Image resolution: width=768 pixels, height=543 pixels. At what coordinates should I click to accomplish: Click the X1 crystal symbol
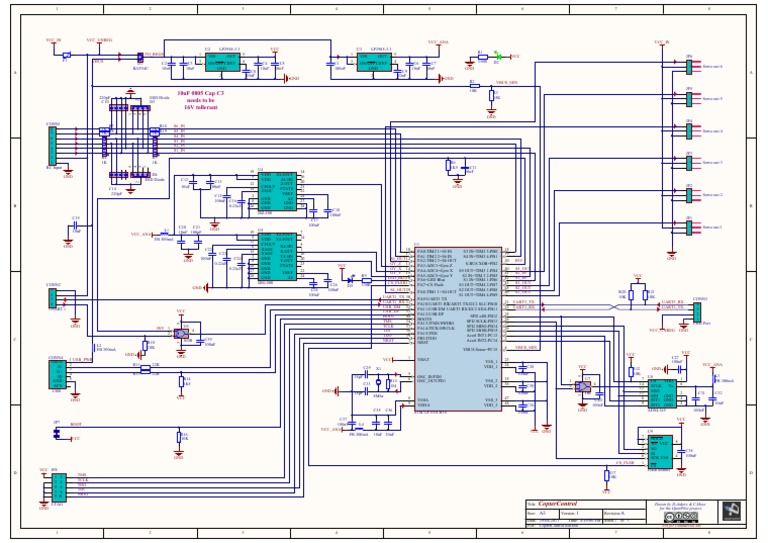378,382
